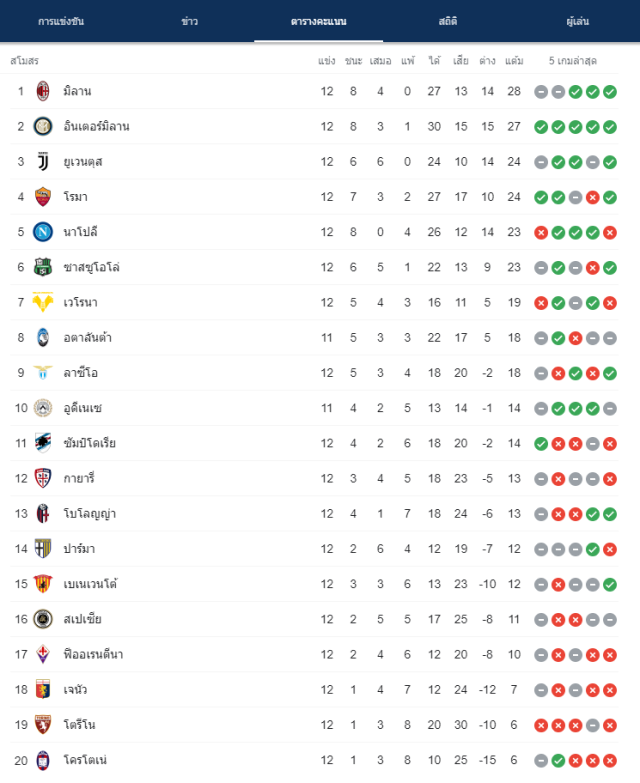
Task: Click the Hellas Verona yellow crest
Action: tap(43, 302)
